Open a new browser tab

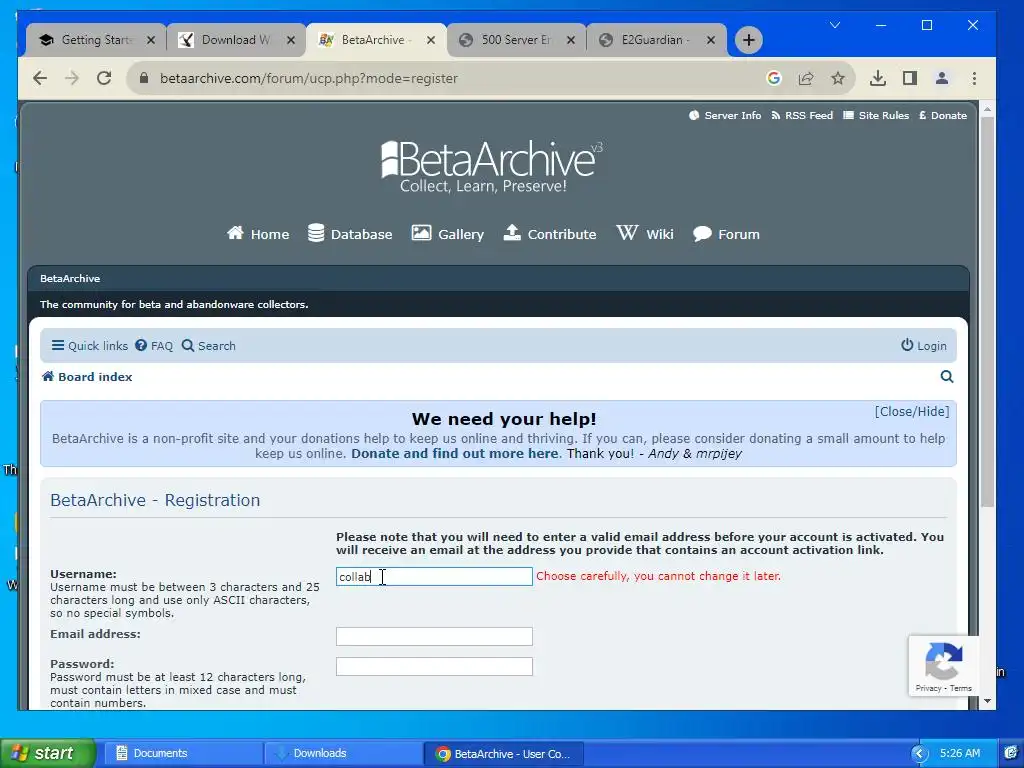[748, 40]
